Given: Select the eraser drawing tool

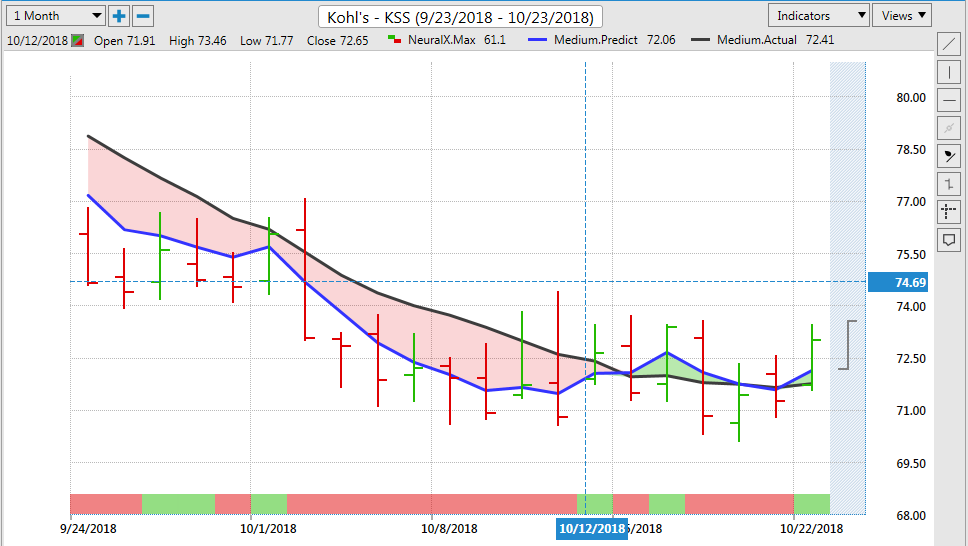Looking at the screenshot, I should coord(949,156).
